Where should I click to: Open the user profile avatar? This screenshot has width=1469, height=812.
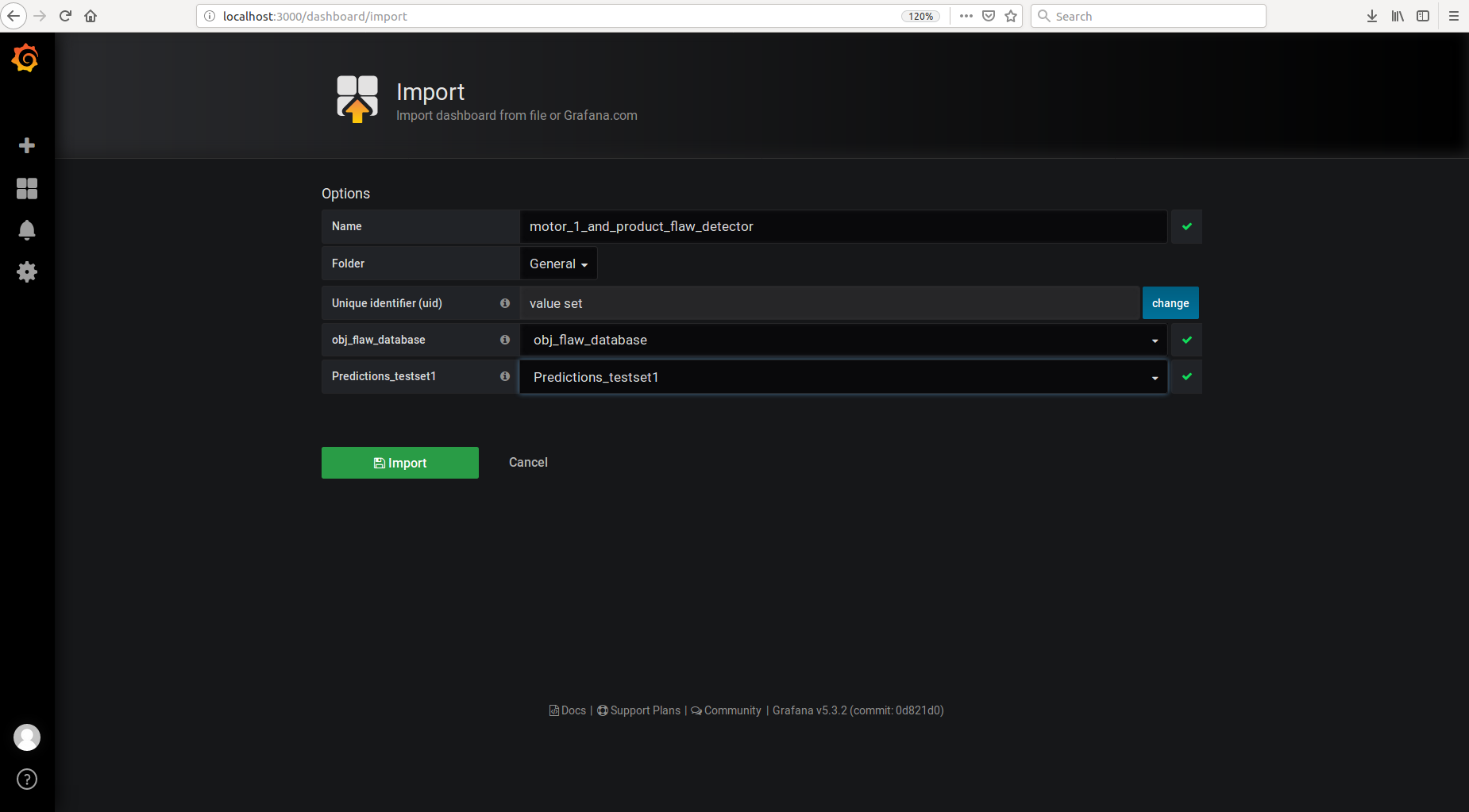(x=27, y=737)
